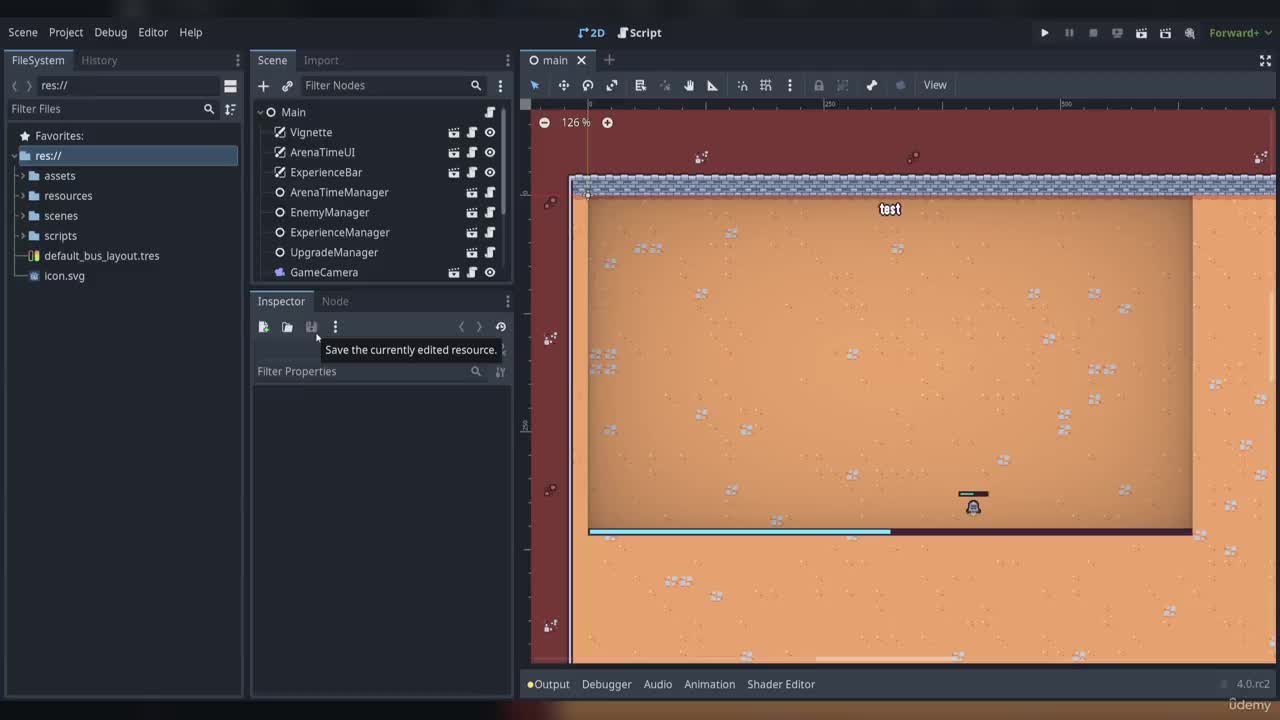Viewport: 1280px width, 720px height.
Task: Add a new node with plus icon
Action: pos(263,86)
